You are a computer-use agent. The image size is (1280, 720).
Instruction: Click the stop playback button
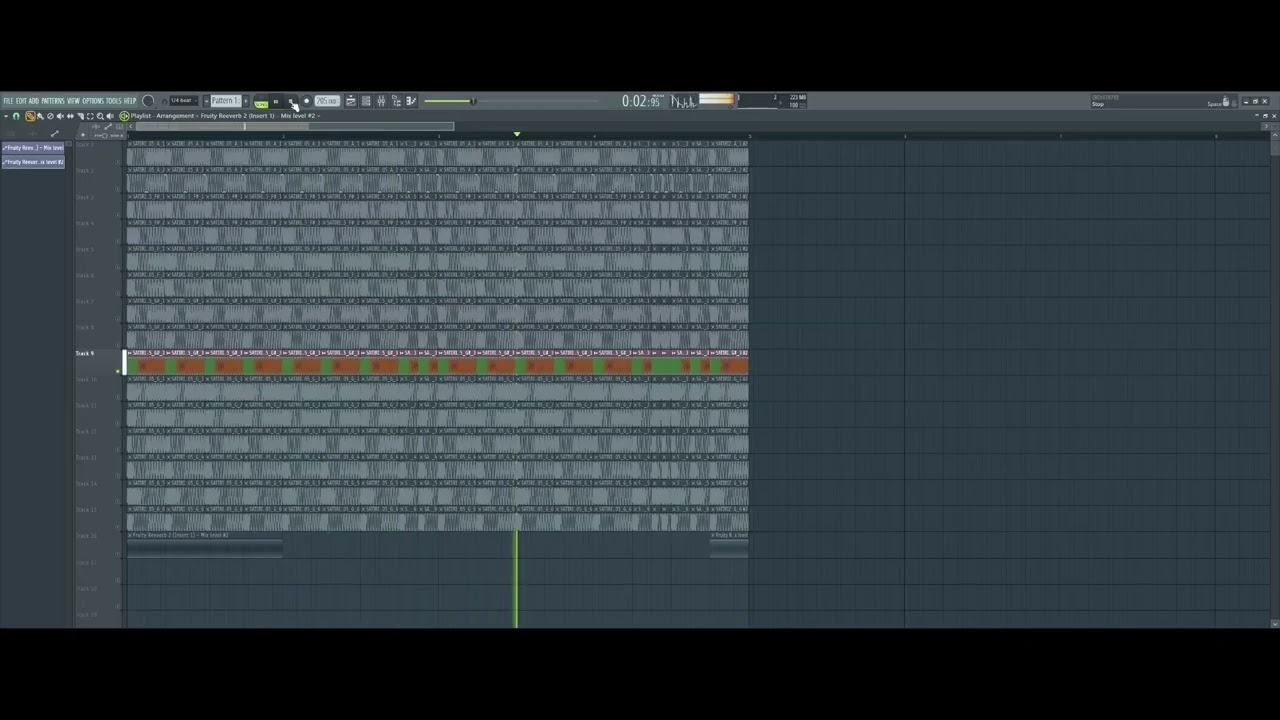(291, 102)
